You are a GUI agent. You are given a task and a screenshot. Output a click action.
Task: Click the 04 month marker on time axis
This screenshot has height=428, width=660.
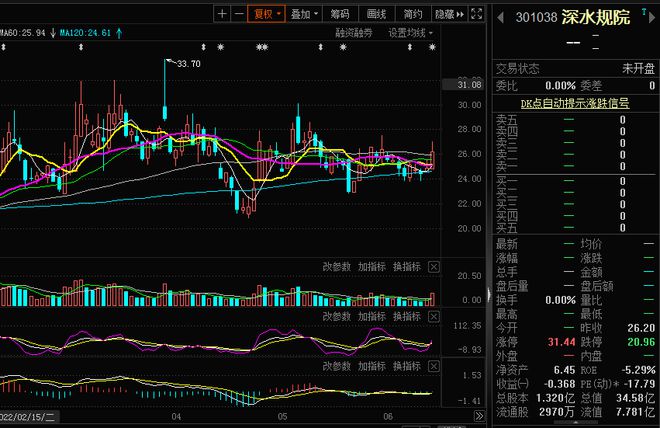[x=176, y=417]
